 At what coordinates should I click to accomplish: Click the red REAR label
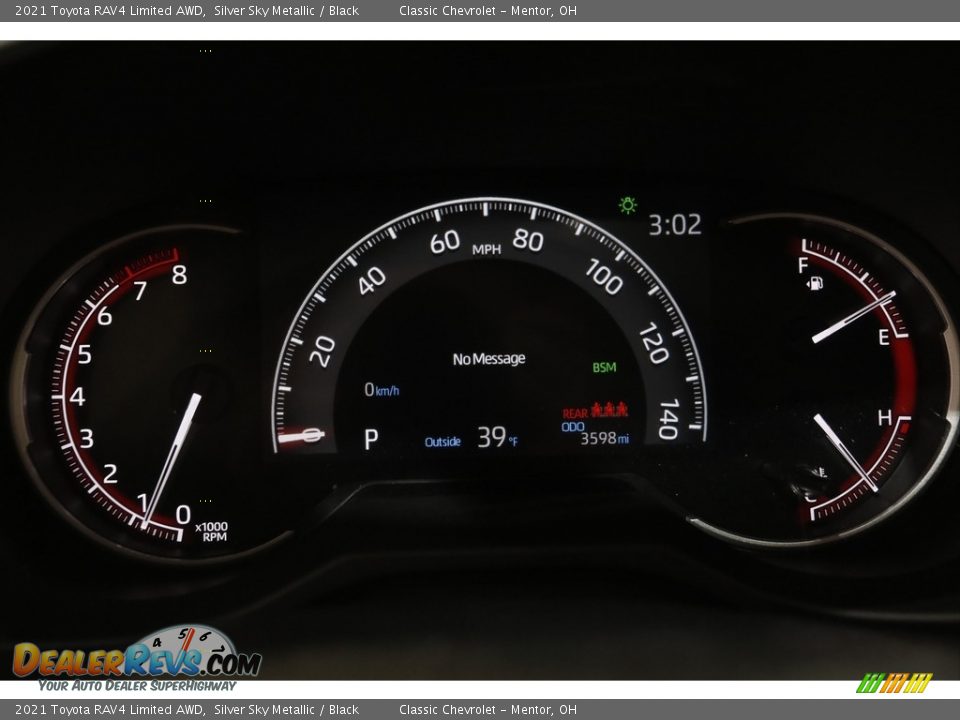tap(575, 413)
